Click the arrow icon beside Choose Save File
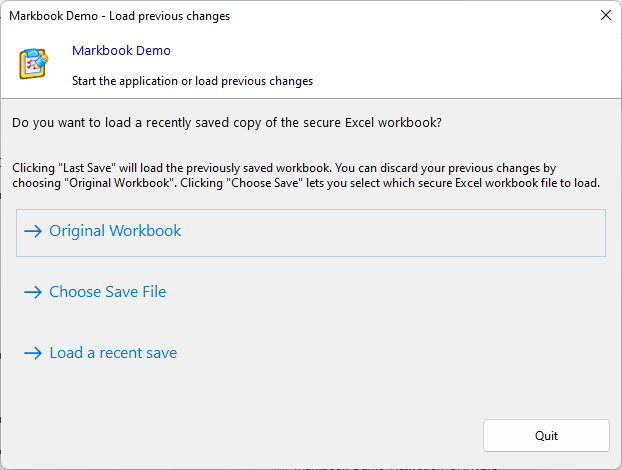The width and height of the screenshot is (622, 470). tap(33, 293)
